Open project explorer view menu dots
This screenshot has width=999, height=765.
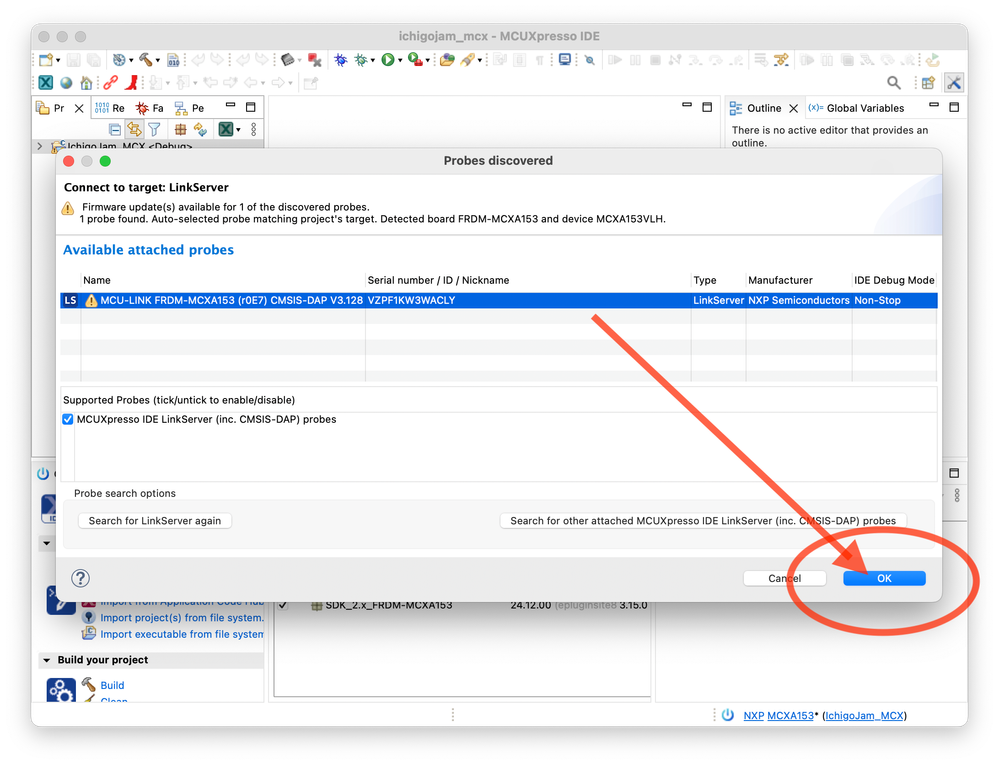click(254, 129)
